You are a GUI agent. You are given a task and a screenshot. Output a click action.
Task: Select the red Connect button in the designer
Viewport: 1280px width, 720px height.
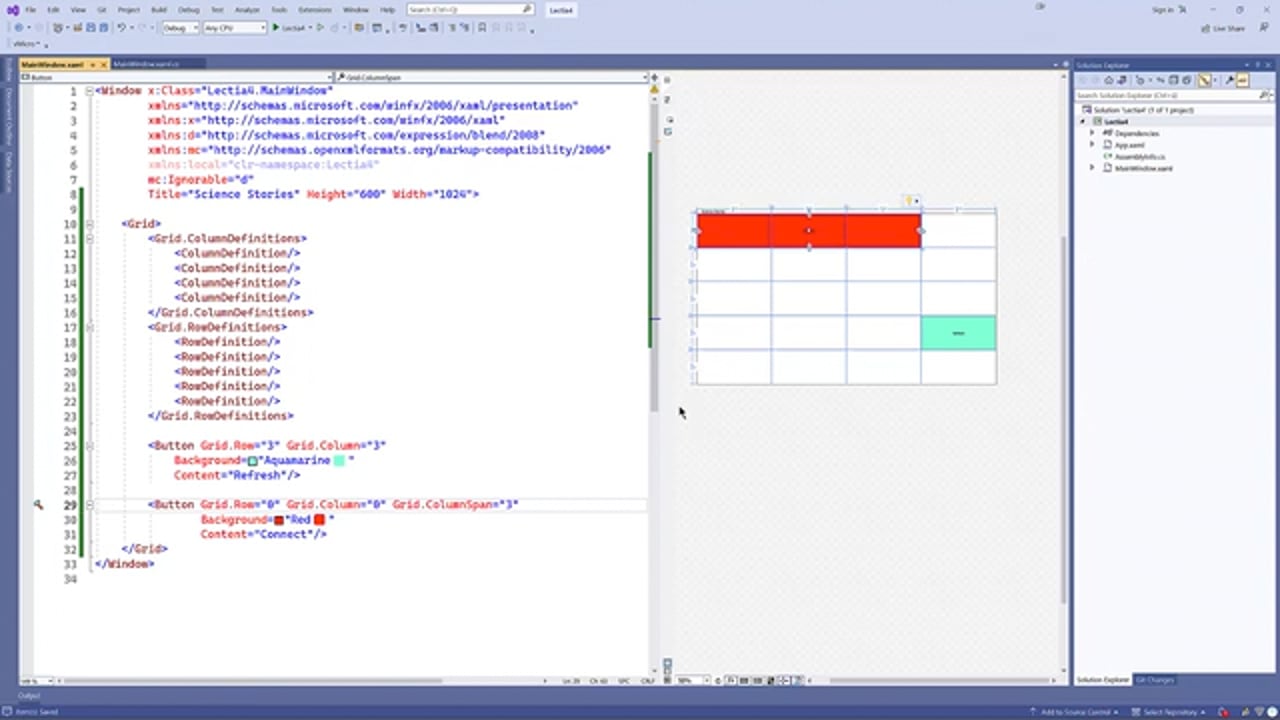[x=809, y=231]
